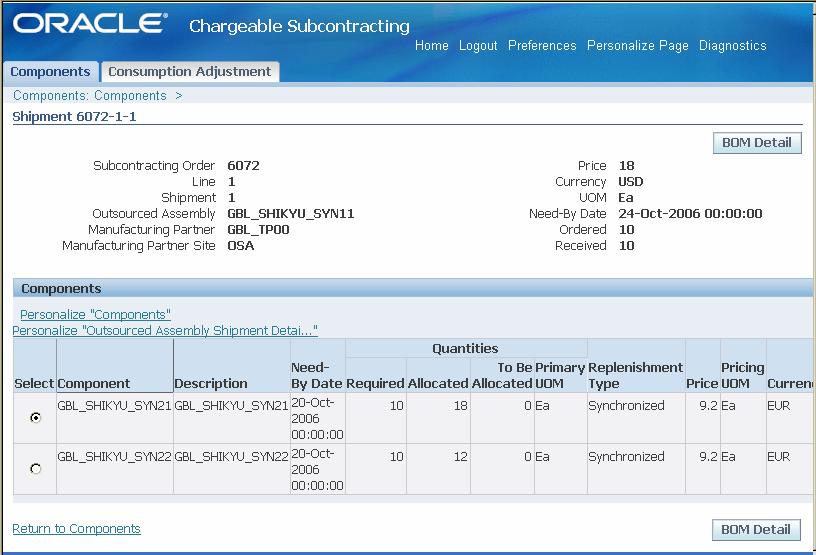Click the Logout link

[x=478, y=45]
